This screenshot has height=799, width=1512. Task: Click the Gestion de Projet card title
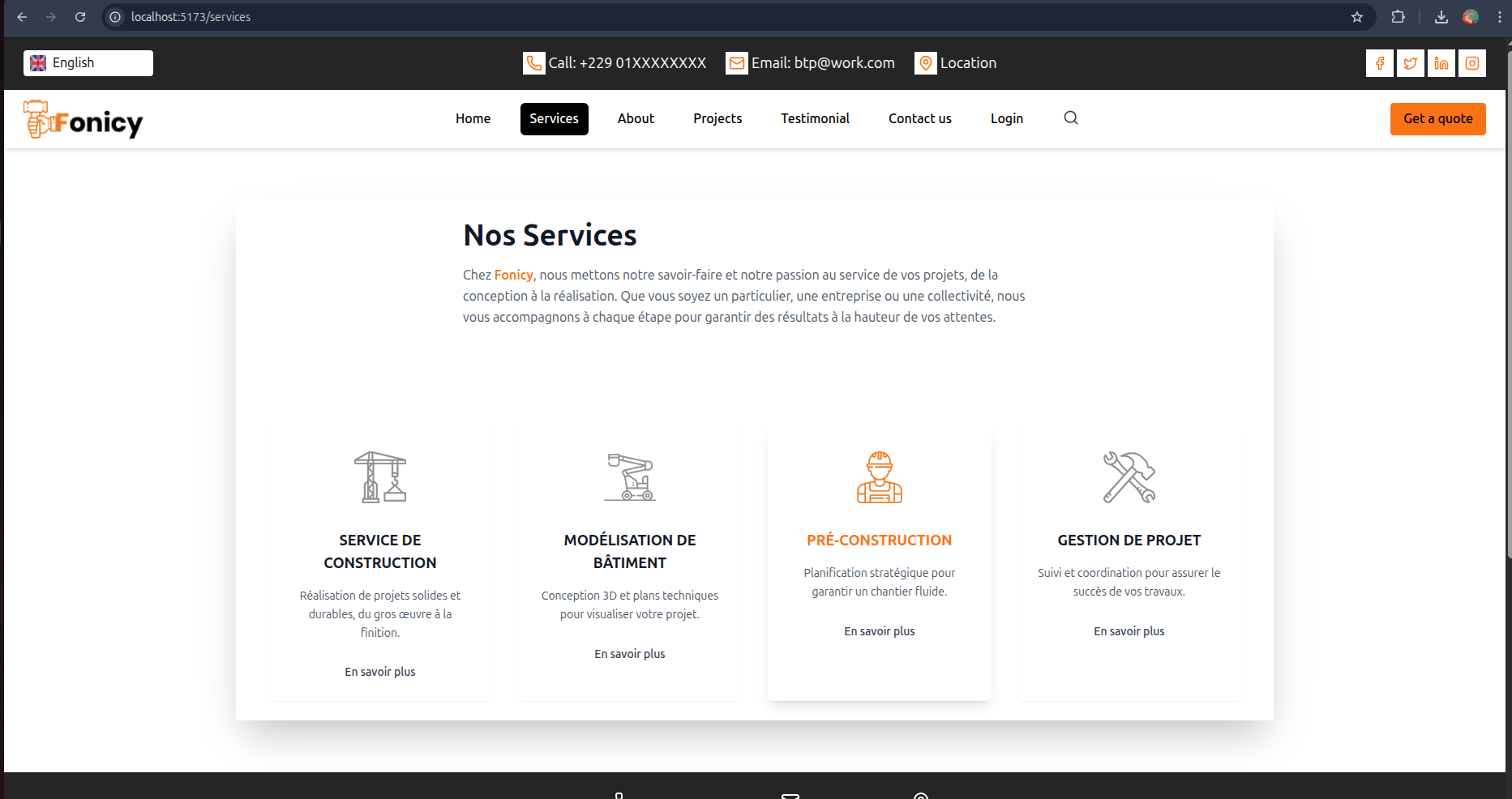(x=1129, y=540)
